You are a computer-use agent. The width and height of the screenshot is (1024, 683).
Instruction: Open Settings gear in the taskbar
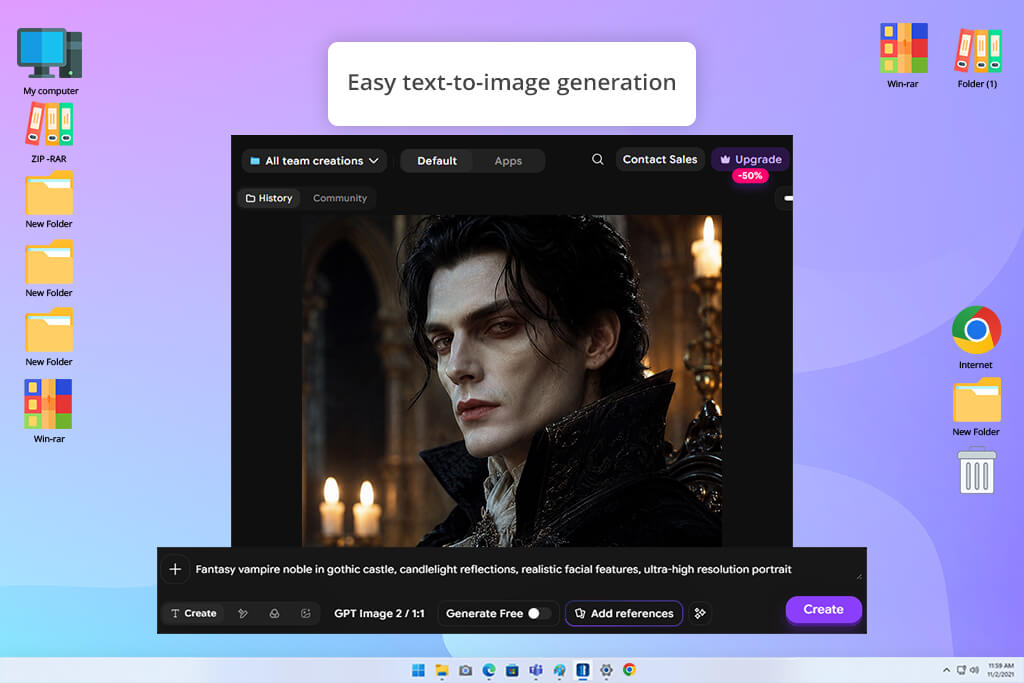click(606, 670)
